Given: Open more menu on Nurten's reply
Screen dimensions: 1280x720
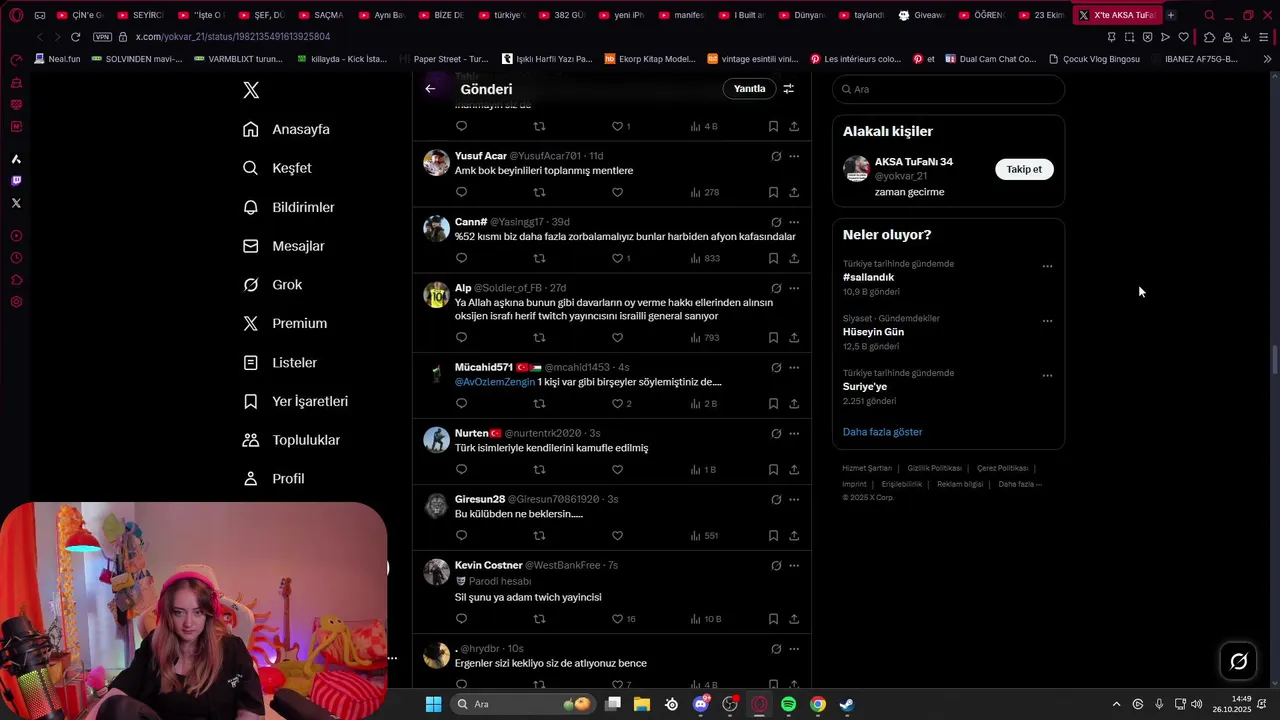Looking at the screenshot, I should (x=794, y=434).
